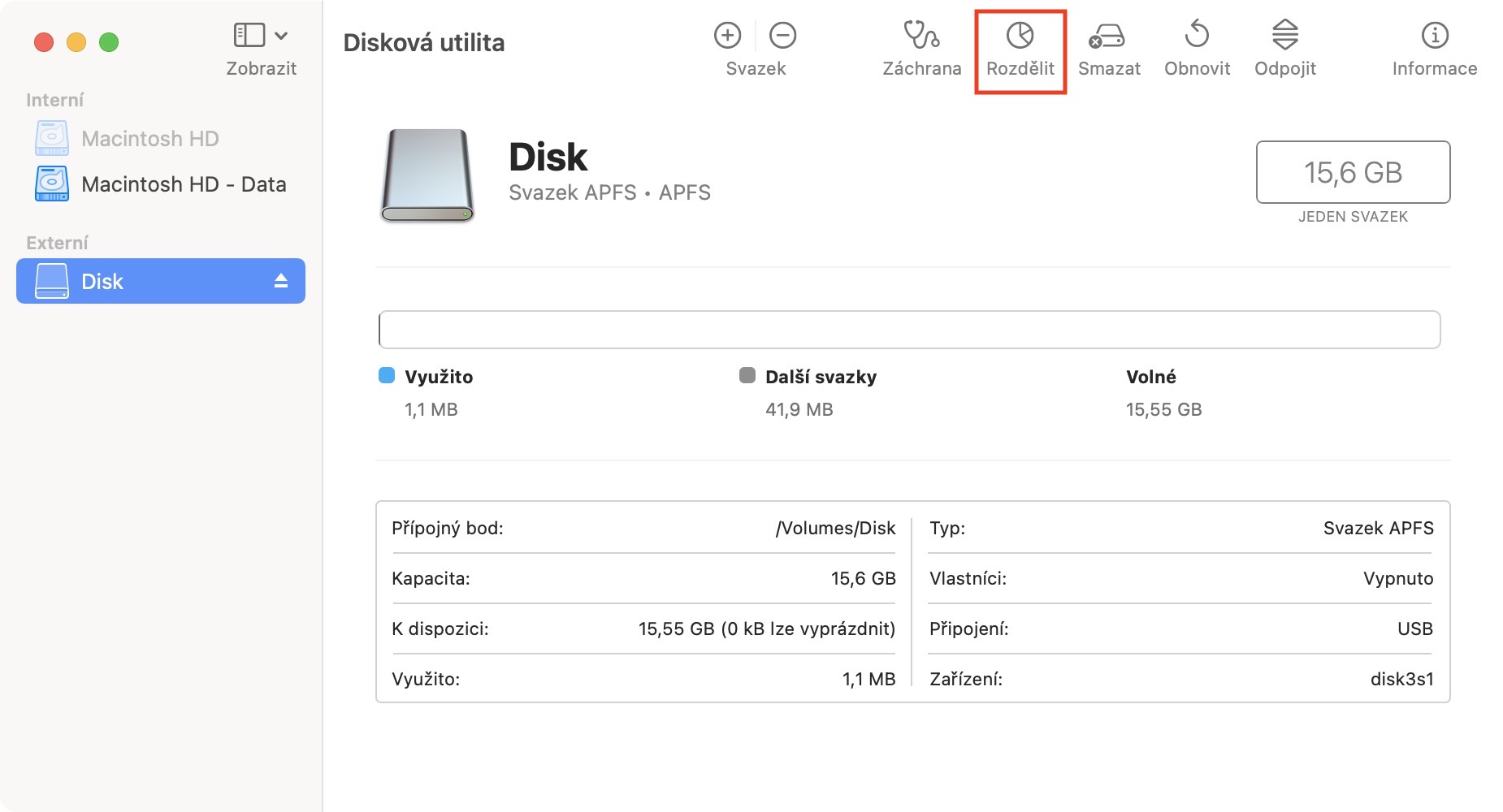Click the 15,6 GB capacity box
Image resolution: width=1503 pixels, height=812 pixels.
[1353, 172]
